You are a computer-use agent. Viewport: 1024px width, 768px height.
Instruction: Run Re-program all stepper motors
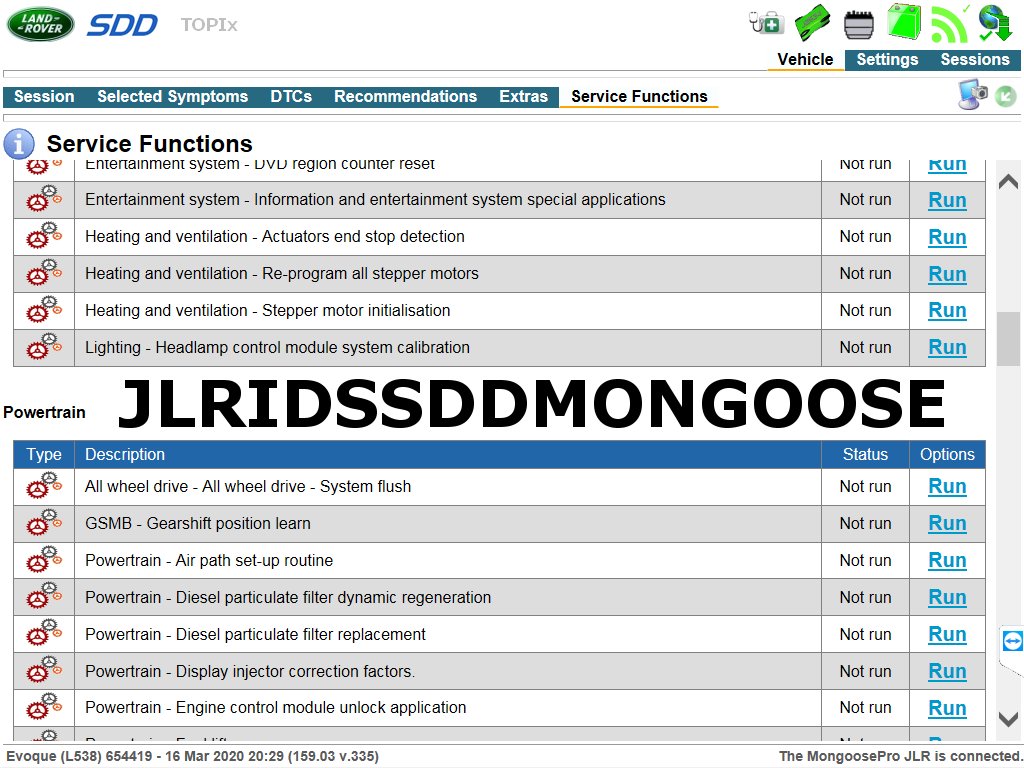click(947, 274)
